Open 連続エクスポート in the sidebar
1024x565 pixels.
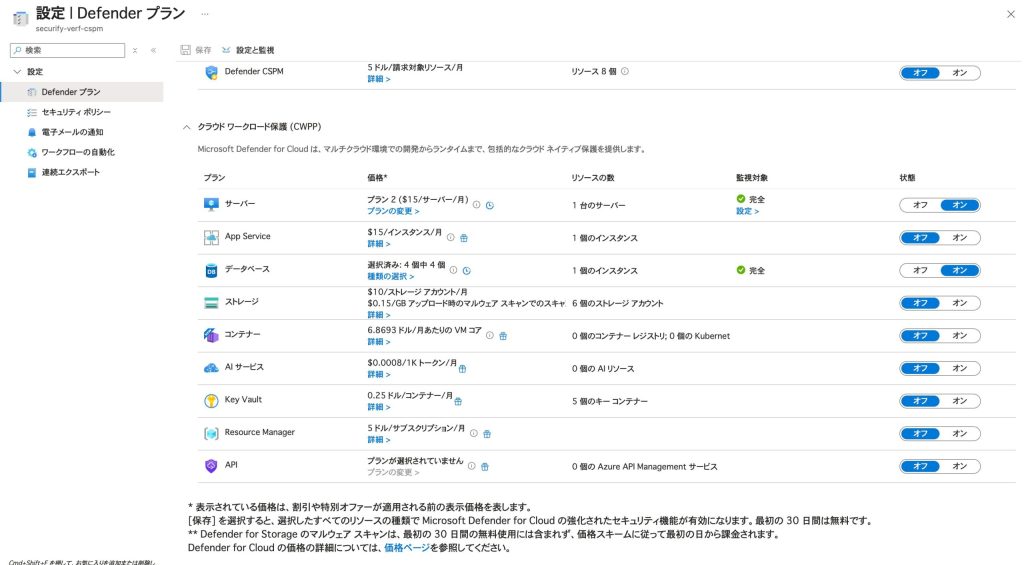pyautogui.click(x=70, y=172)
